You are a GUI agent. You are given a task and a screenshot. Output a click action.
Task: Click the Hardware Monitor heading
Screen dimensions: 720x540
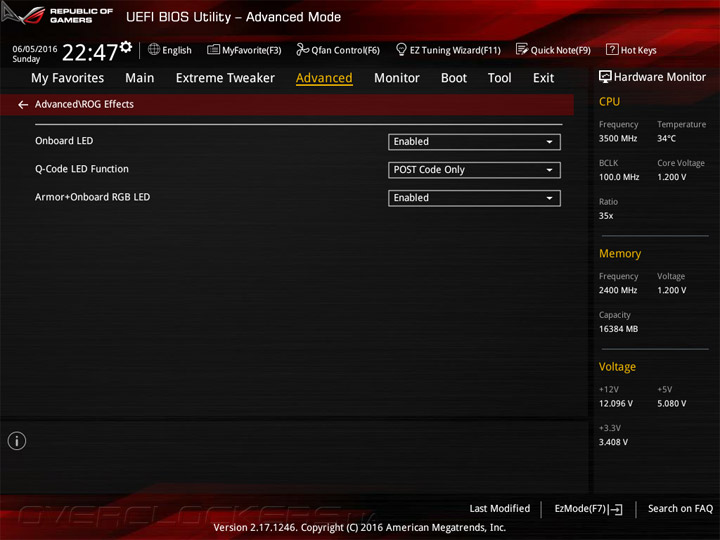[x=660, y=77]
